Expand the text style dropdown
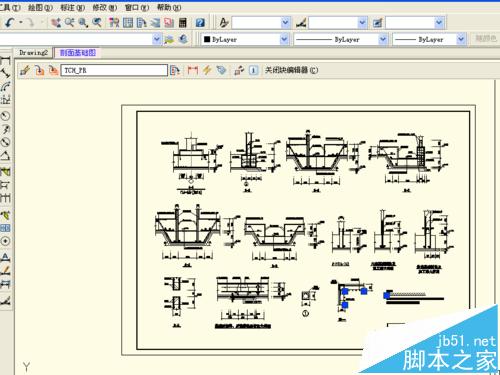 coord(285,23)
